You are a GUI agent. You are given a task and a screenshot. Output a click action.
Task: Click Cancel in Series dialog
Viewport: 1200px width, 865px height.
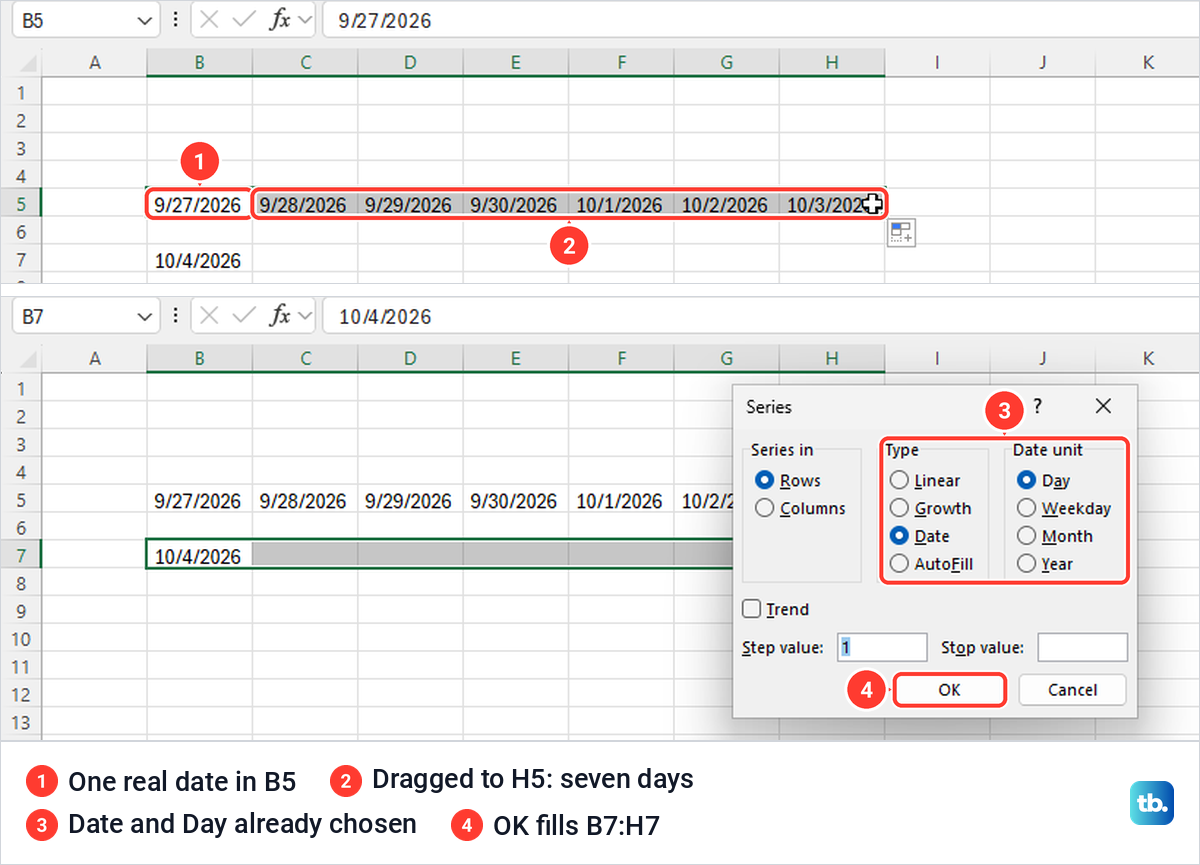tap(1072, 690)
